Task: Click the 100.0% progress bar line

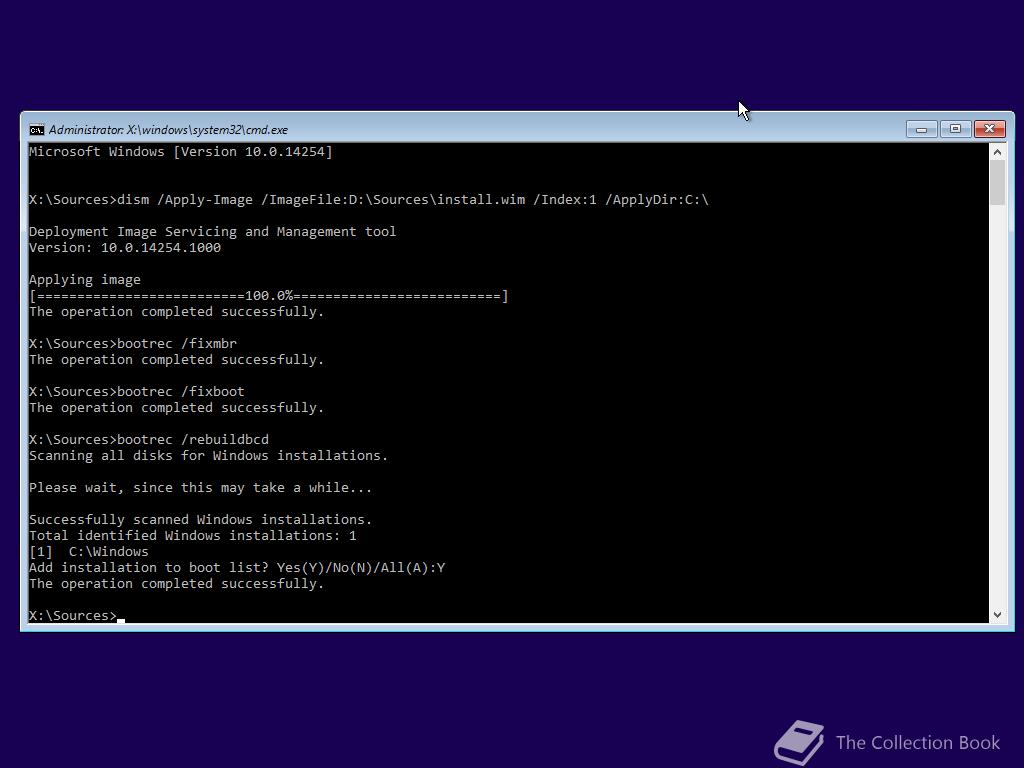Action: (268, 296)
